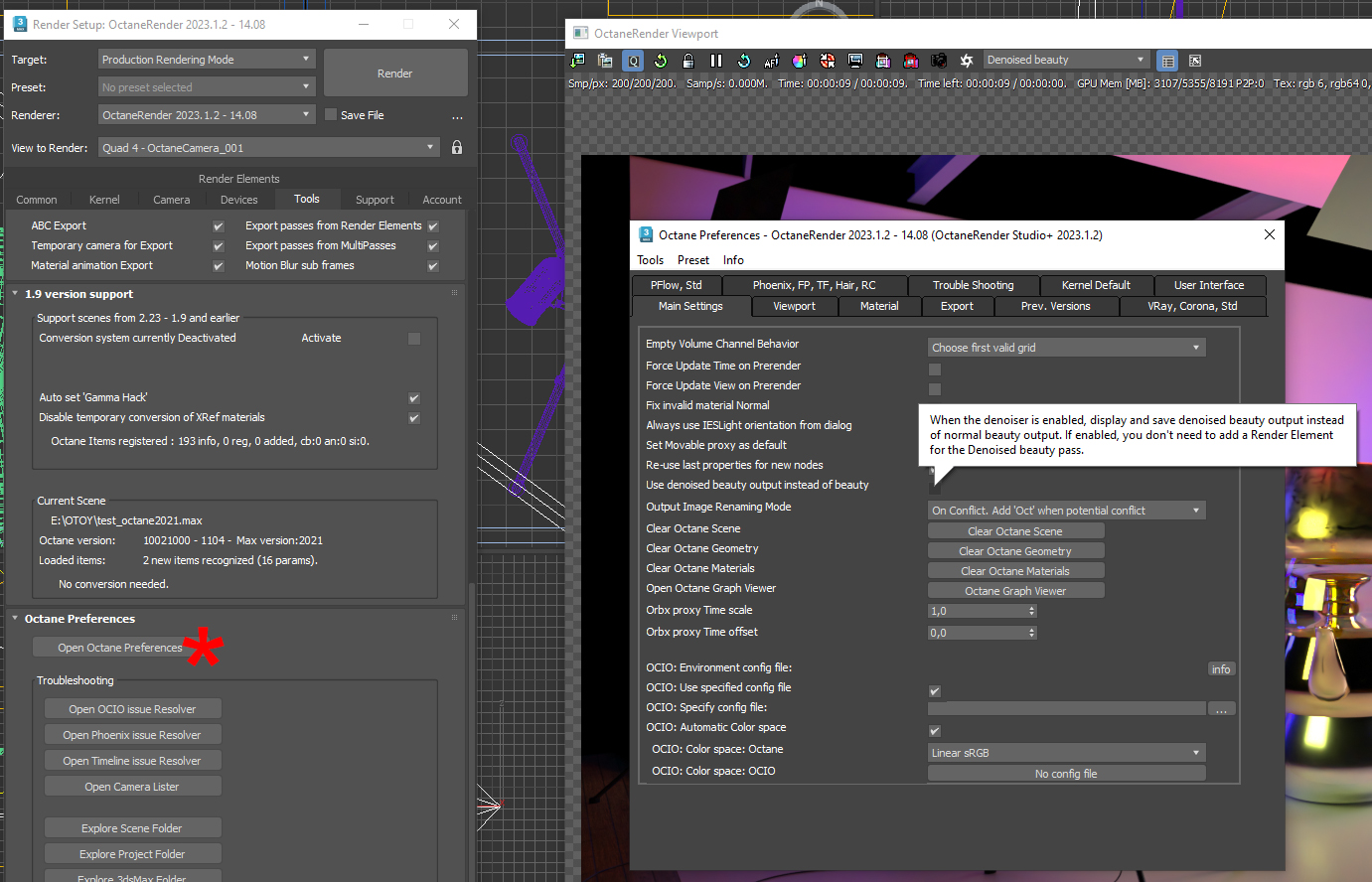
Task: Toggle the highlighted table list icon in viewport toolbar
Action: point(1168,61)
